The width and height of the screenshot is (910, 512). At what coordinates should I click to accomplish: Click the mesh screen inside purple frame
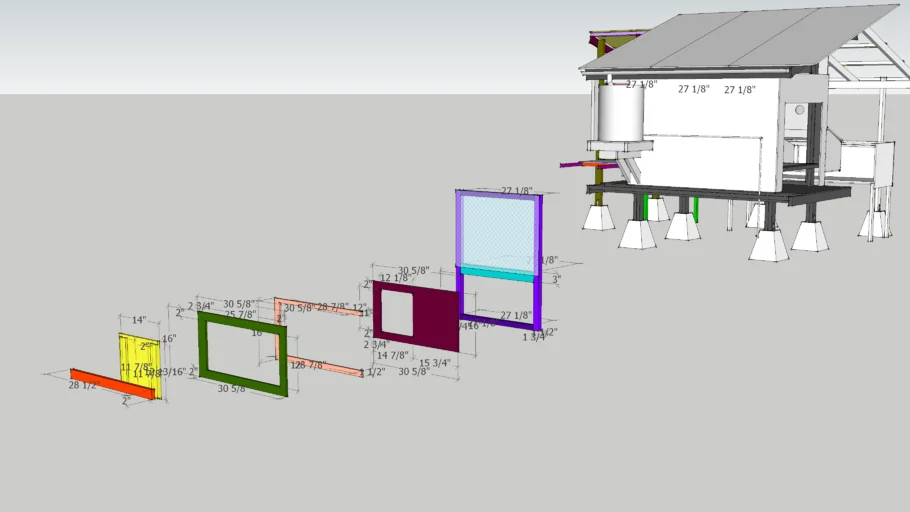click(498, 230)
